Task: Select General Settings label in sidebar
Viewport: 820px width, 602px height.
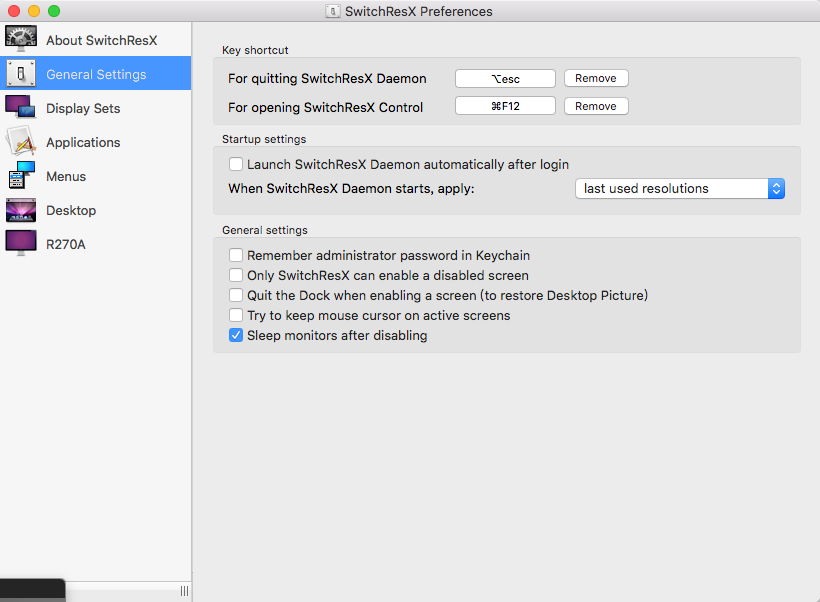Action: click(96, 74)
